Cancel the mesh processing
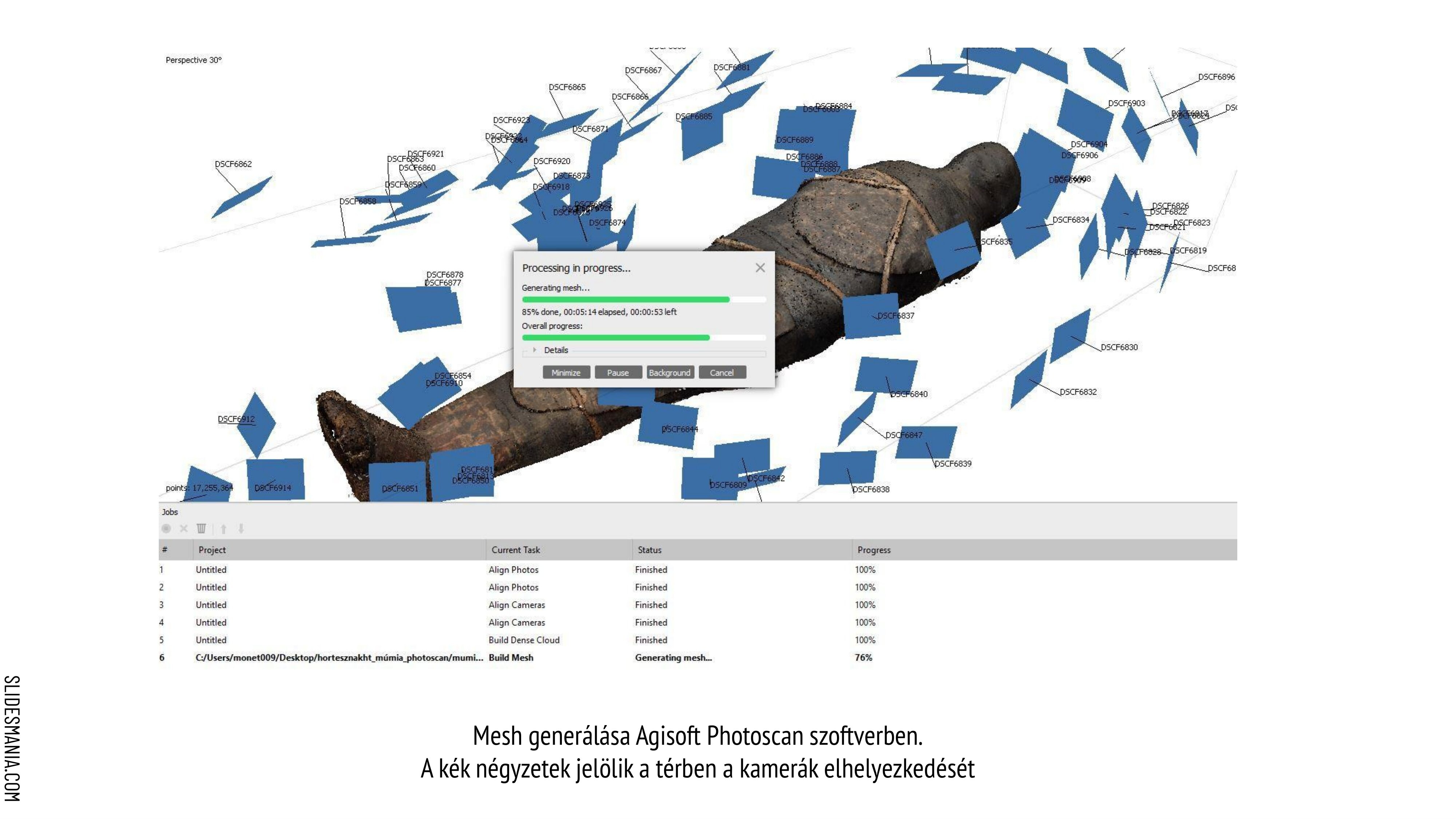This screenshot has height=819, width=1456. tap(722, 372)
